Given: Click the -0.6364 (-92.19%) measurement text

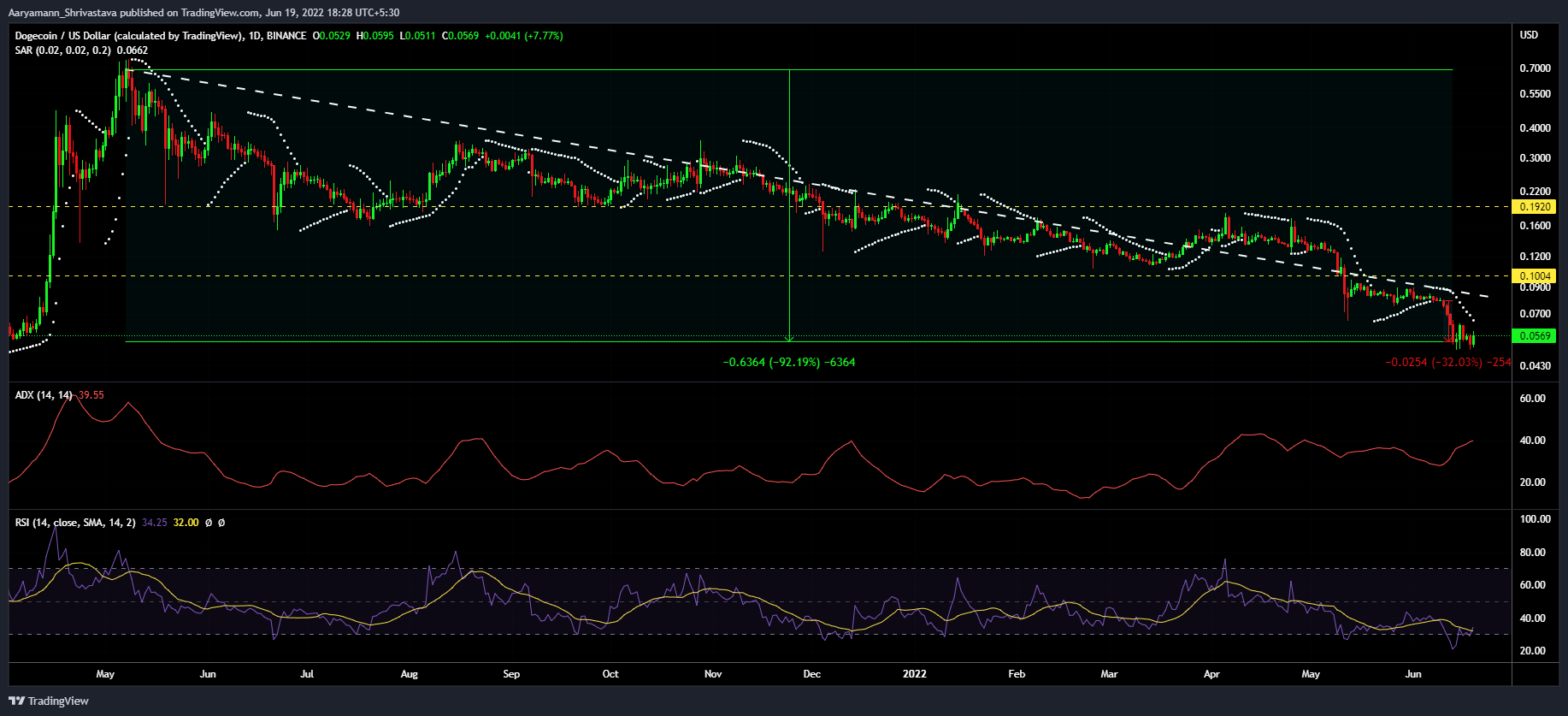Looking at the screenshot, I should [789, 363].
